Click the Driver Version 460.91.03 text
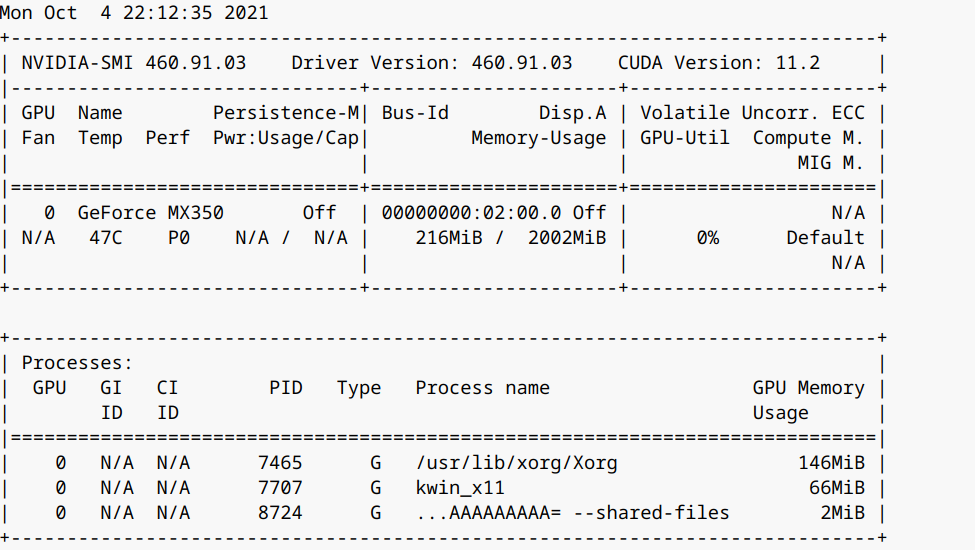 pyautogui.click(x=432, y=63)
